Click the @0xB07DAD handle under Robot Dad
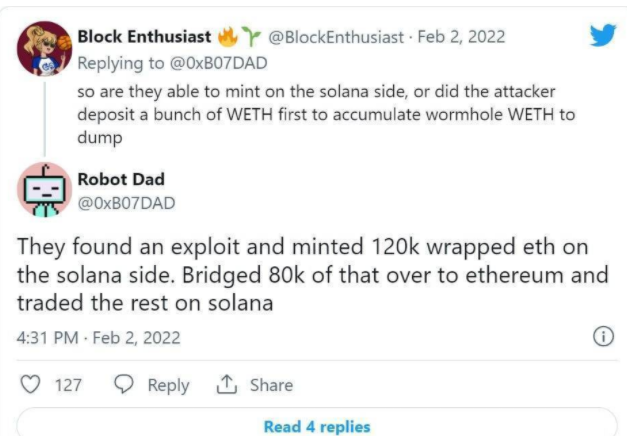Viewport: 627px width, 436px height. pyautogui.click(x=126, y=203)
